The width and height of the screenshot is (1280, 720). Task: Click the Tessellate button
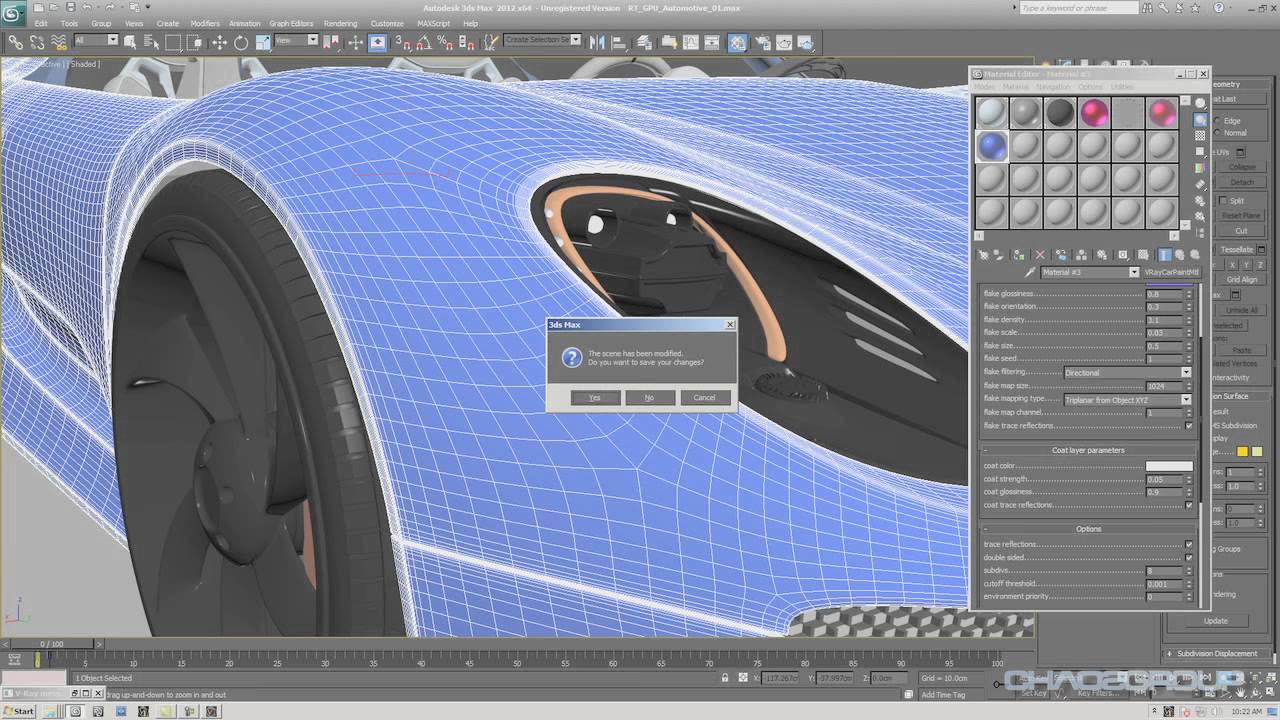click(1237, 250)
